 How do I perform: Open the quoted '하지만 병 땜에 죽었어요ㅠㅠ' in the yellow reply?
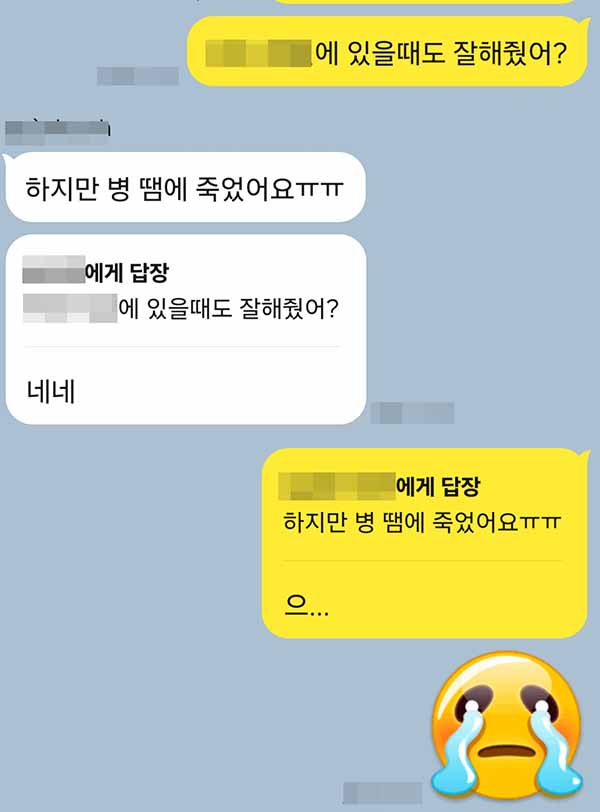tap(421, 522)
